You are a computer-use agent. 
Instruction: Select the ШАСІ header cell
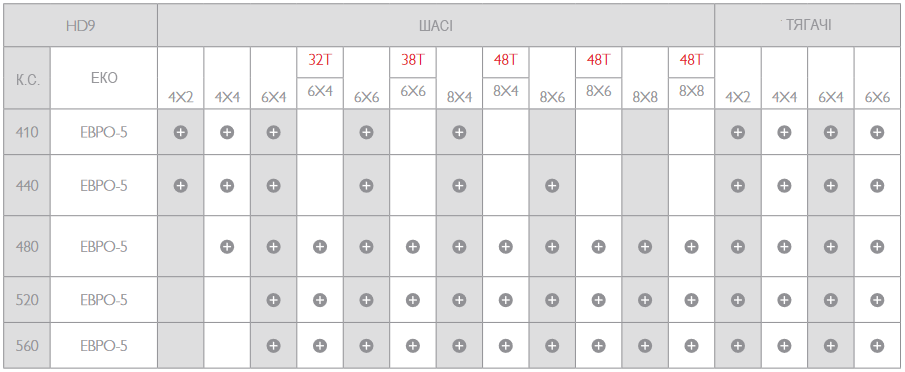(x=436, y=26)
